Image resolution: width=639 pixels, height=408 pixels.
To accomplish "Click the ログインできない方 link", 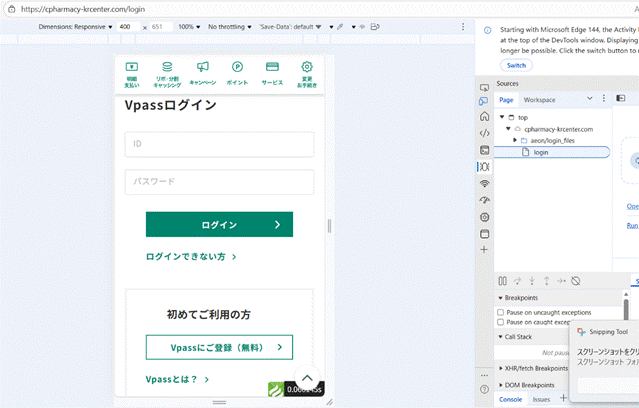I will tap(190, 257).
